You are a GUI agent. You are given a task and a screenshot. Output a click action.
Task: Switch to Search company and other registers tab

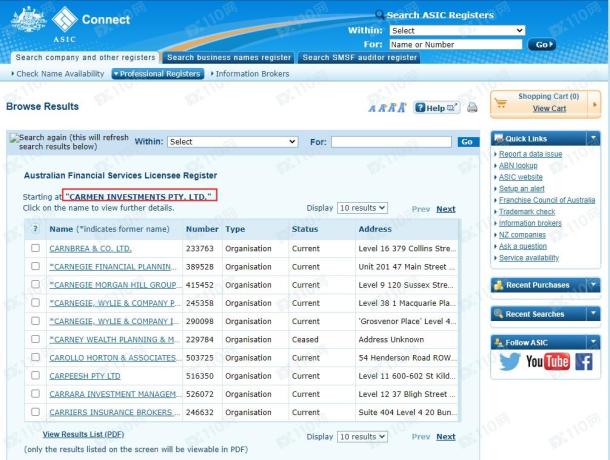(85, 58)
